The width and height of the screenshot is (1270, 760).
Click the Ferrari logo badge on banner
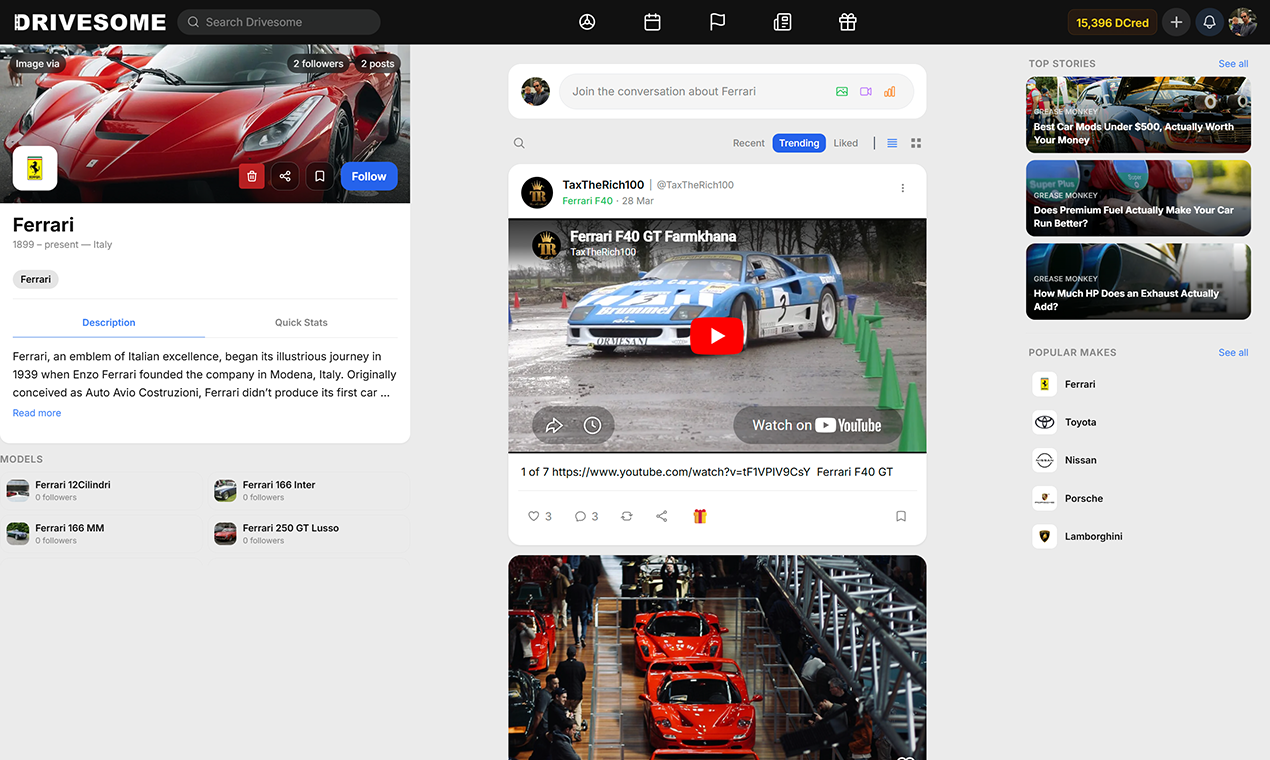35,168
